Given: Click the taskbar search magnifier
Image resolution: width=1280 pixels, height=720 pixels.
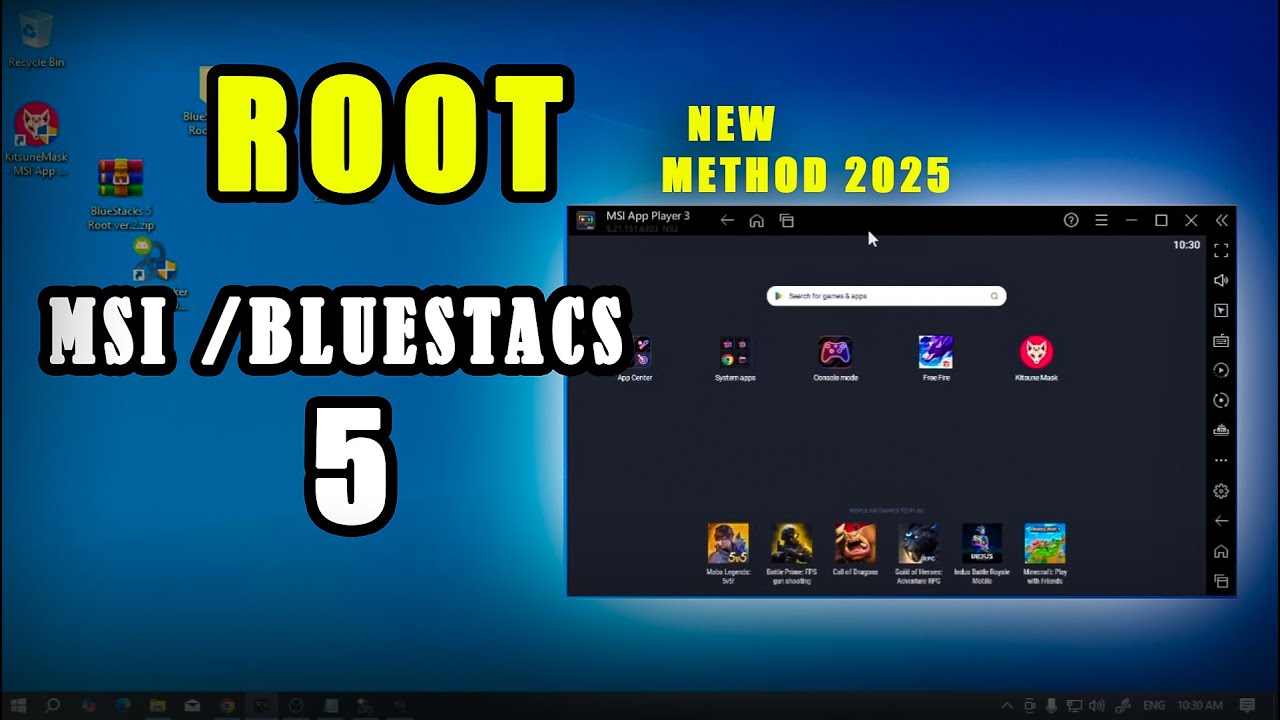Looking at the screenshot, I should pyautogui.click(x=53, y=705).
